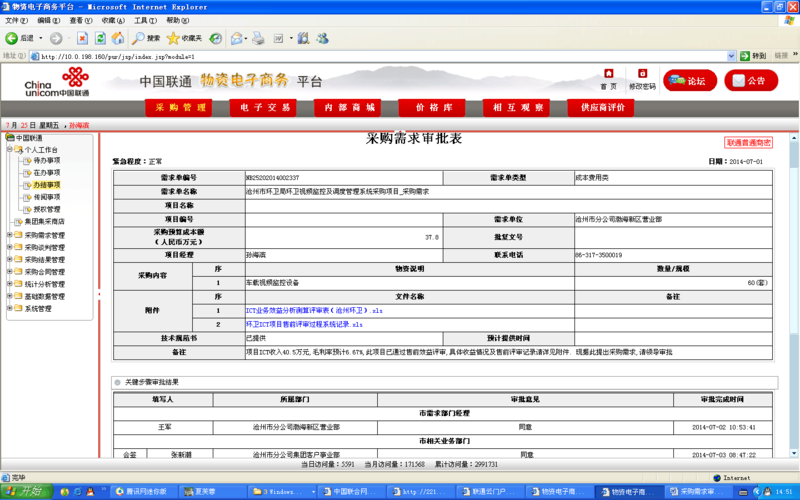Open the 查看 menu
800x500 pixels.
[81, 20]
